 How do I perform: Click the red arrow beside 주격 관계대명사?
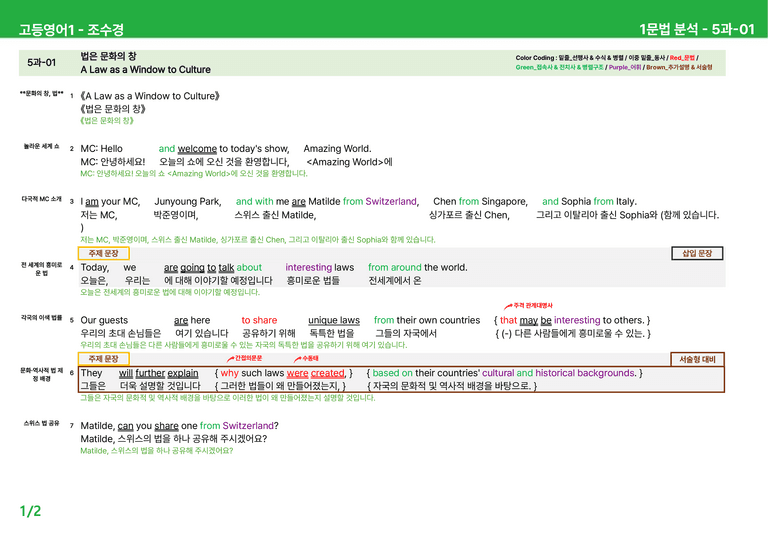pos(508,306)
